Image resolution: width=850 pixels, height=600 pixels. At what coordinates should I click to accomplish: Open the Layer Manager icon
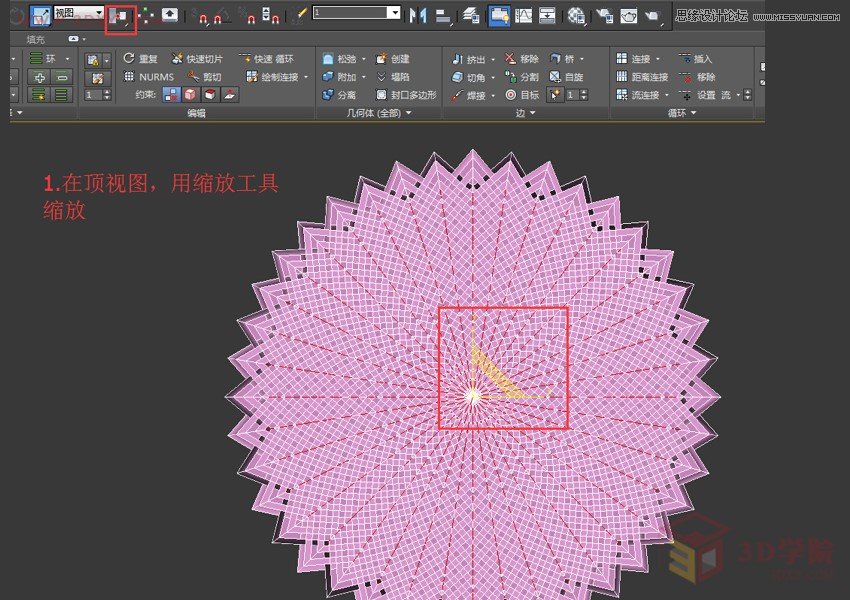(471, 16)
